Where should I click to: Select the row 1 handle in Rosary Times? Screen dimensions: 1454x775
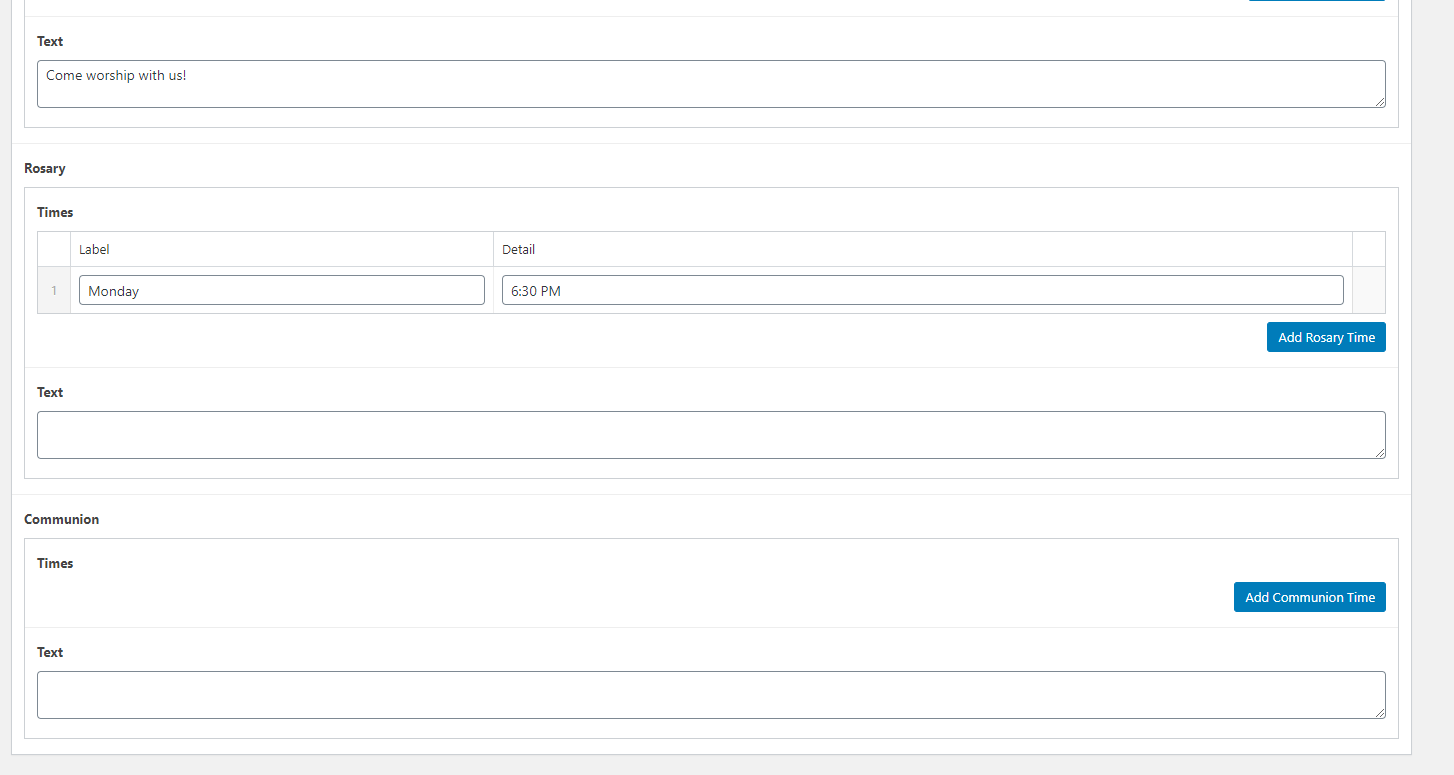pyautogui.click(x=54, y=291)
